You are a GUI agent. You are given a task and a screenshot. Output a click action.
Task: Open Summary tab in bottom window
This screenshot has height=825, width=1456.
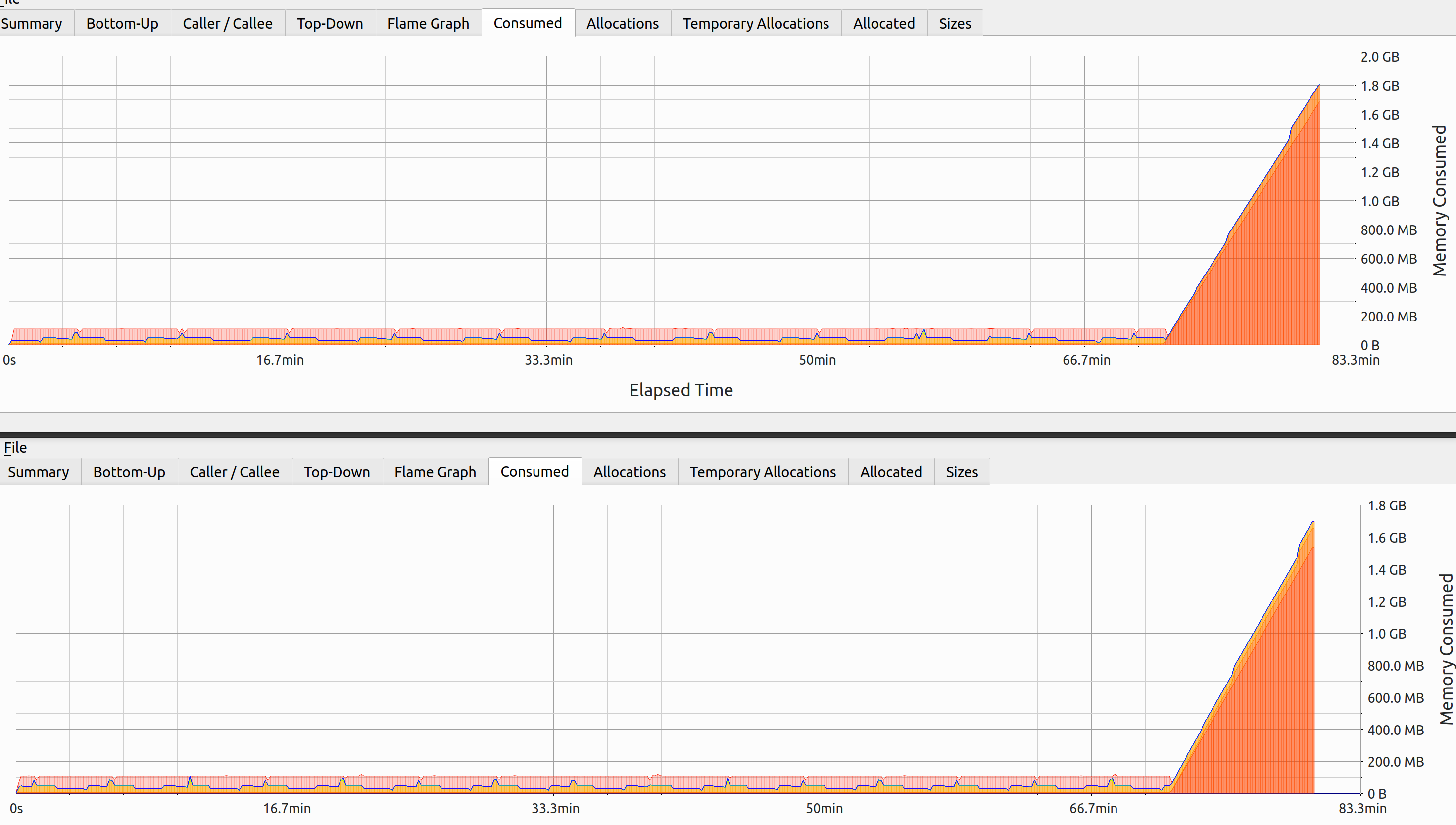(39, 472)
